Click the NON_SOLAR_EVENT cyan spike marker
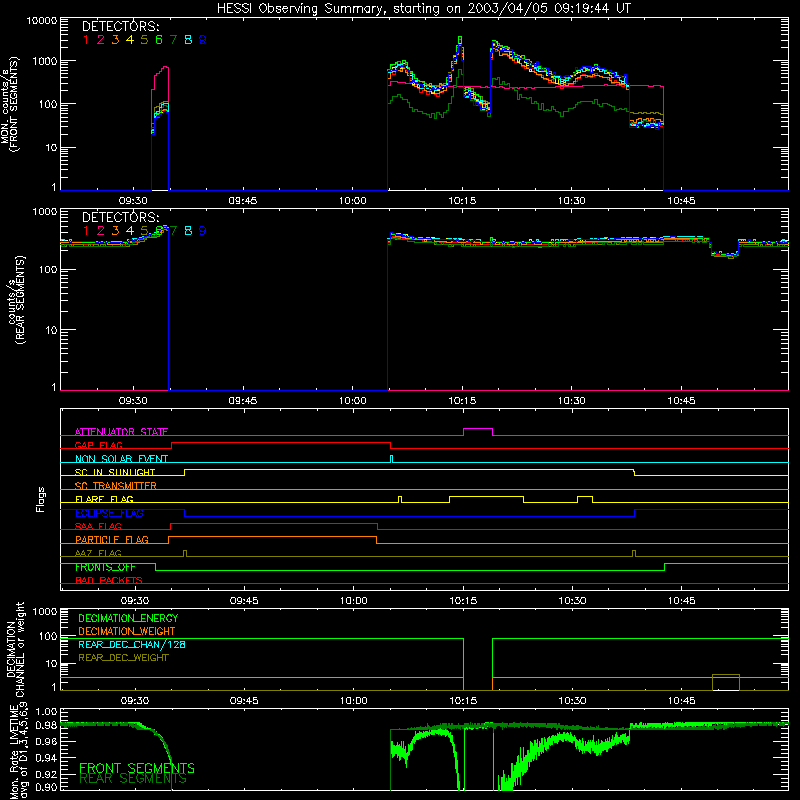Screen dimensions: 800x800 (391, 459)
